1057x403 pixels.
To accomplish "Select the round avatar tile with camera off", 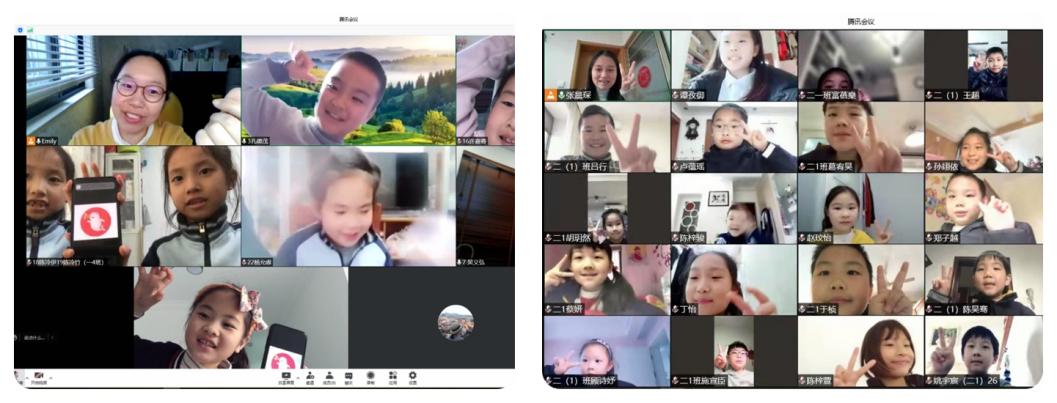I will 455,322.
